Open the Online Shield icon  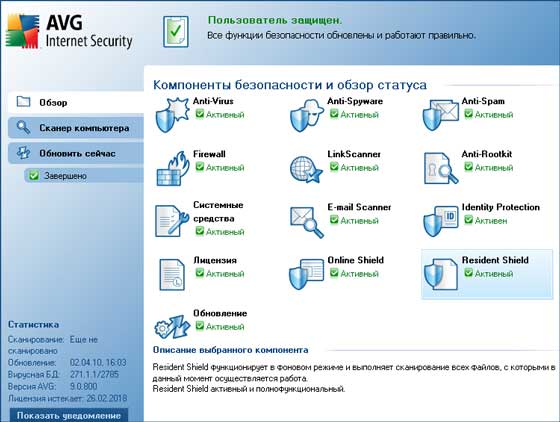point(306,274)
